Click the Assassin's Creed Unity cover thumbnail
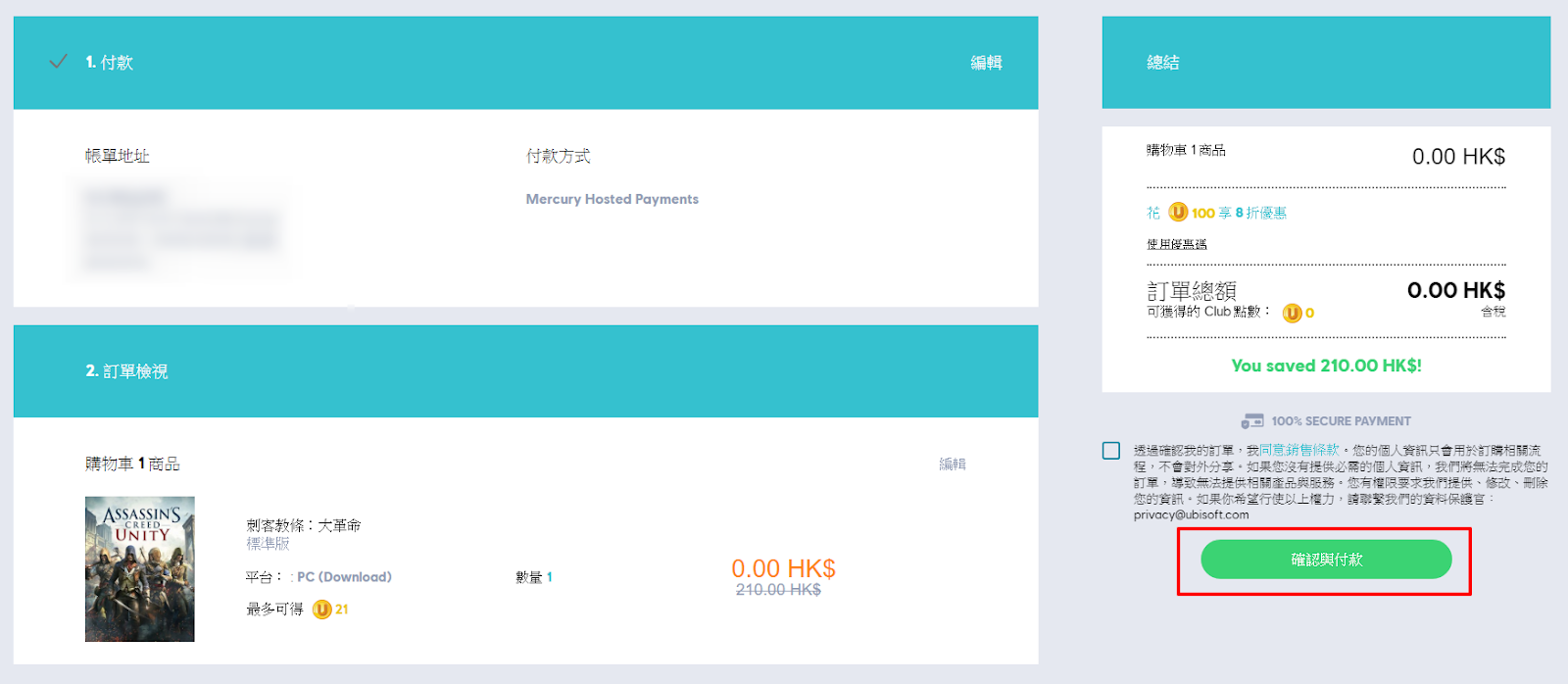The width and height of the screenshot is (1568, 684). [x=140, y=569]
